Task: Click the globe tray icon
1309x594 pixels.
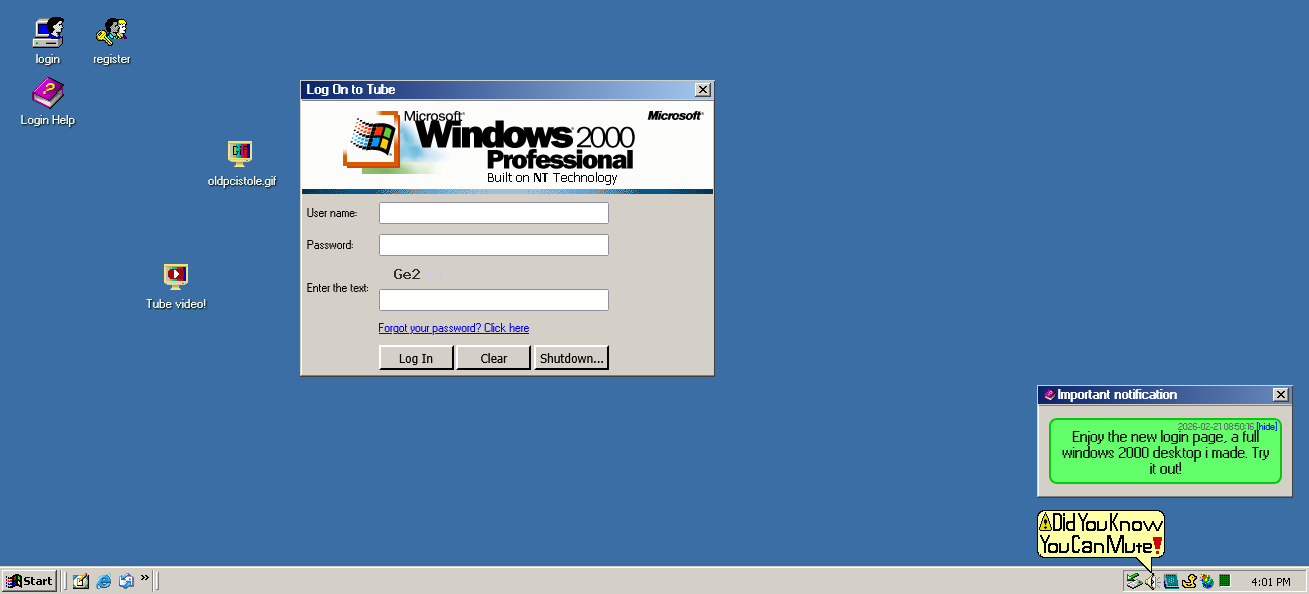Action: coord(1207,581)
